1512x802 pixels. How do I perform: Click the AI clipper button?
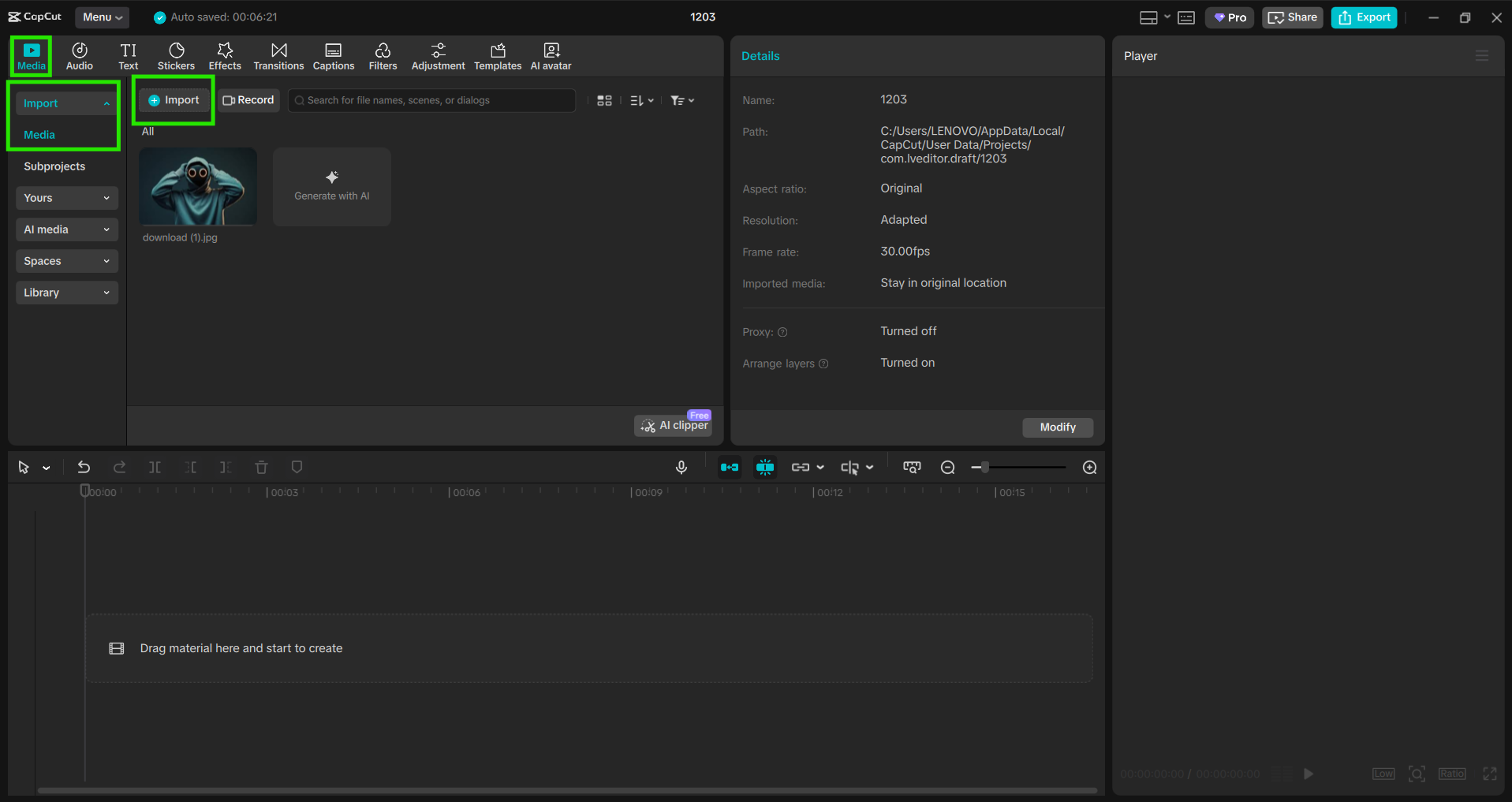coord(674,426)
